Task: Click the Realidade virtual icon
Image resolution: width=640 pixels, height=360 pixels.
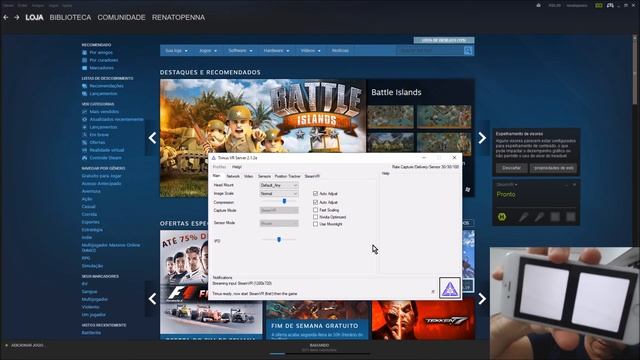Action: [x=84, y=150]
